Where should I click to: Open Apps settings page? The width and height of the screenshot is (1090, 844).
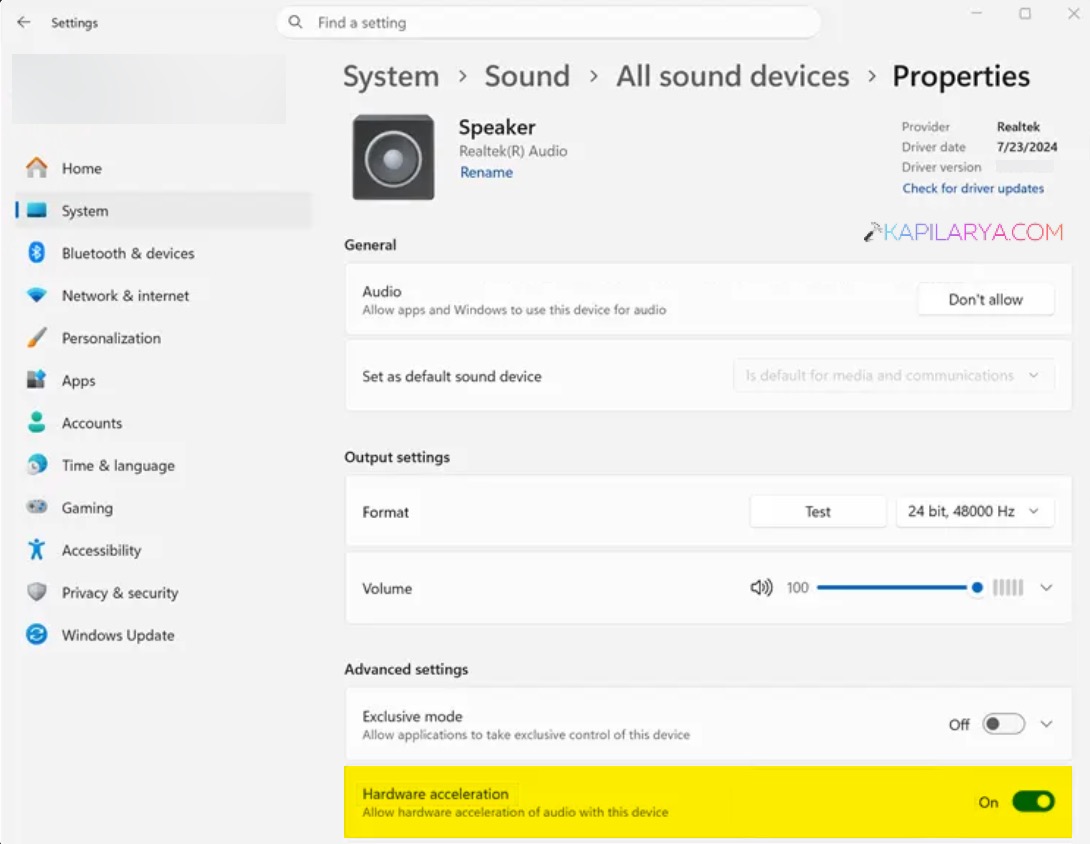[163, 380]
